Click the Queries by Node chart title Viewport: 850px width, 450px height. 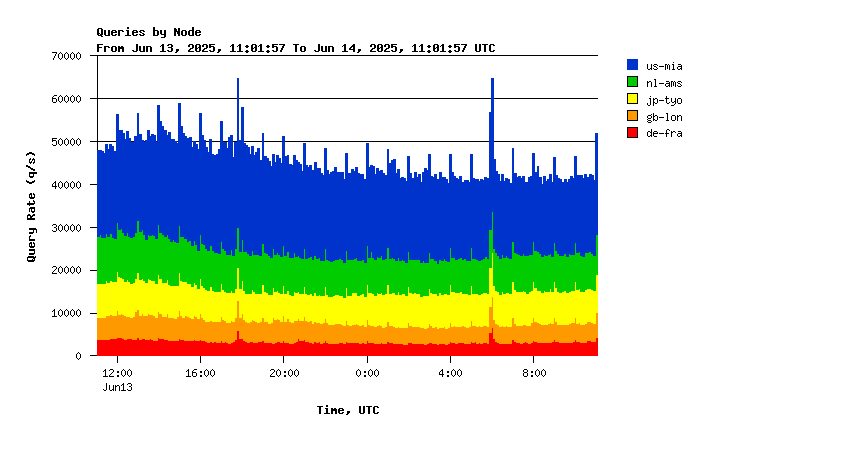pyautogui.click(x=149, y=33)
